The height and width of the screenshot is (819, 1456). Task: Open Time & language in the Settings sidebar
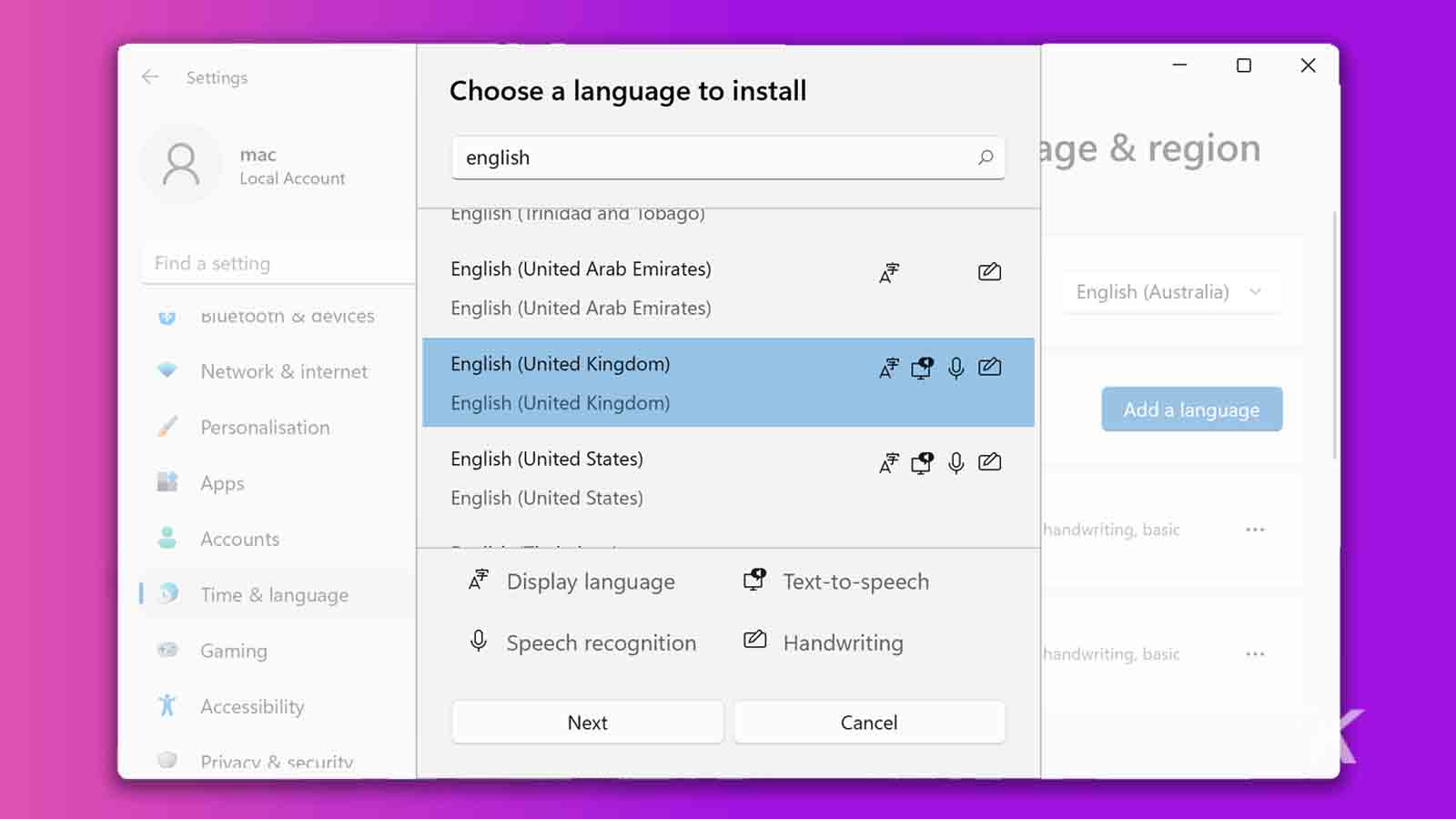pyautogui.click(x=275, y=594)
